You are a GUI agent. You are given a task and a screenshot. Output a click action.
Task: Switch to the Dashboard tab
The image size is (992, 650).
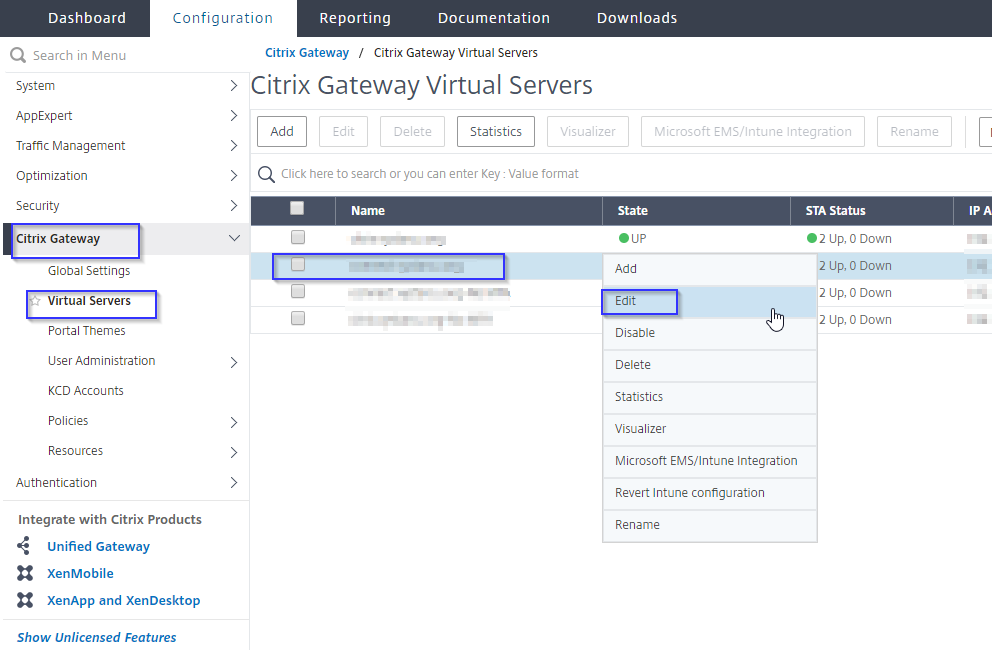point(87,18)
